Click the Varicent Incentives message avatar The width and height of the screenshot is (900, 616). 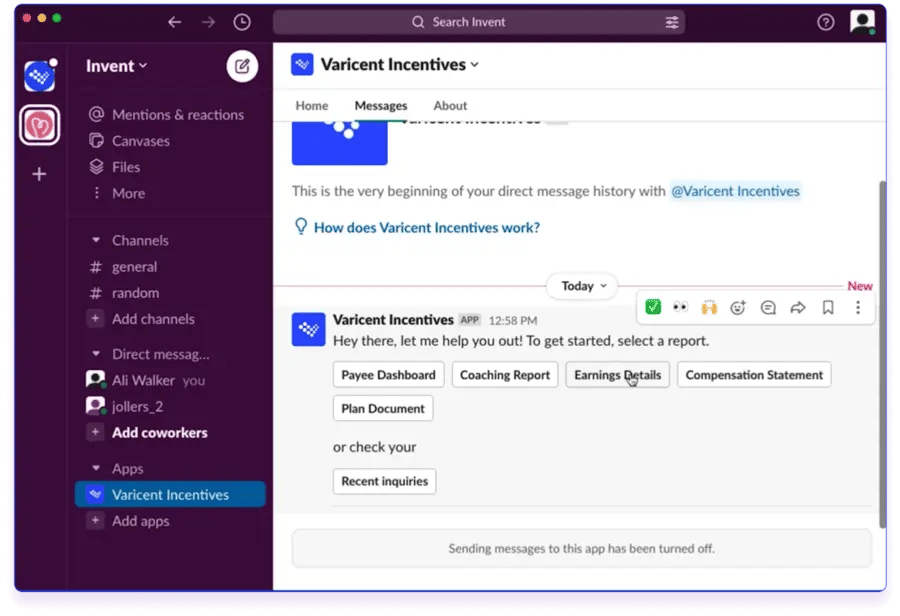tap(308, 329)
